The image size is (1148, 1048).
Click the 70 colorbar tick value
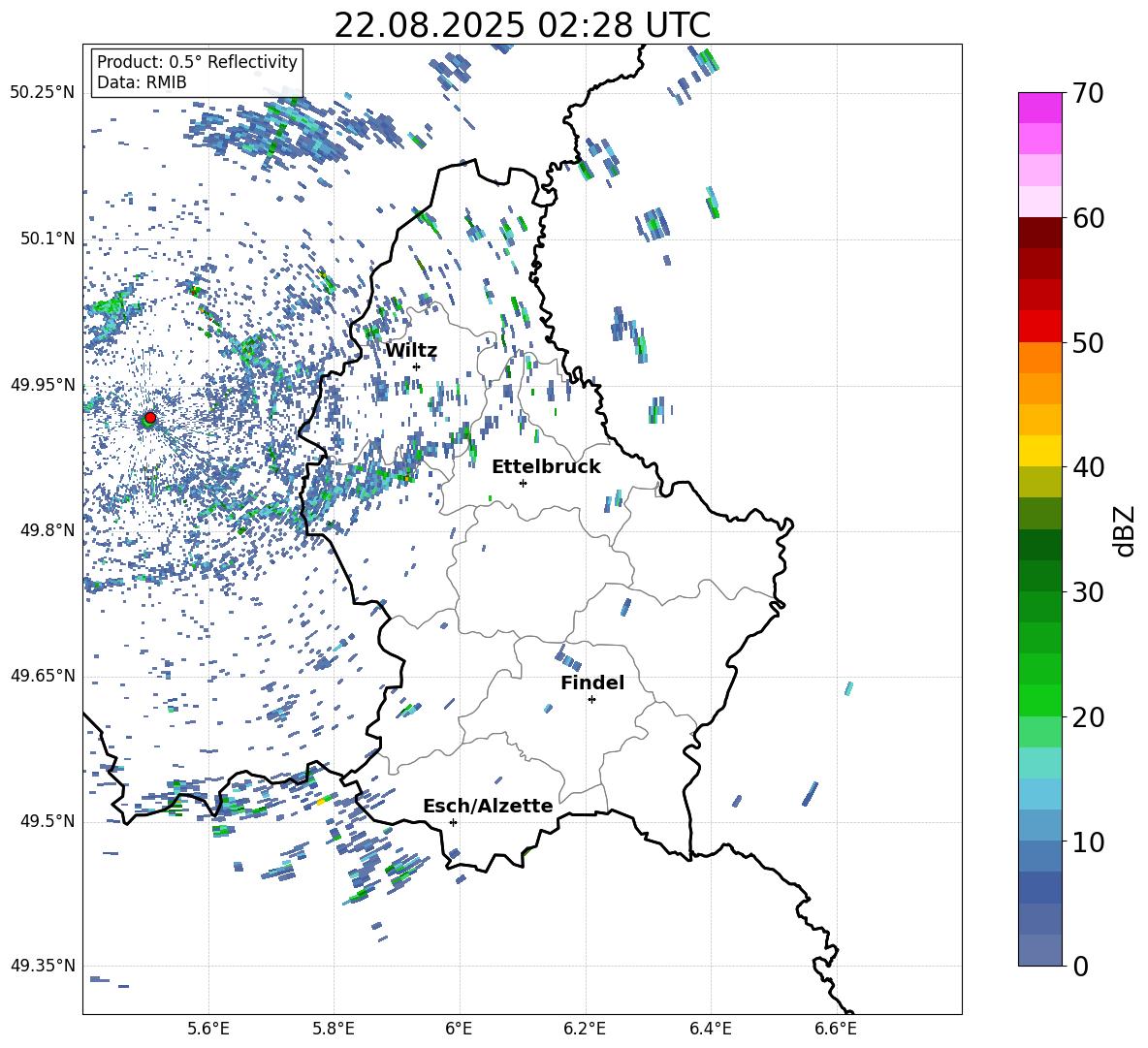(x=1088, y=94)
